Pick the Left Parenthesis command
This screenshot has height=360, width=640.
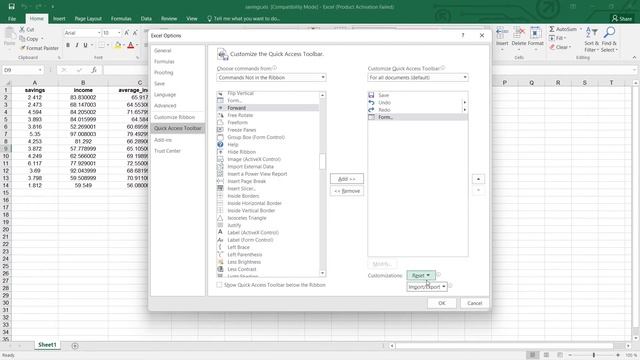(268, 255)
